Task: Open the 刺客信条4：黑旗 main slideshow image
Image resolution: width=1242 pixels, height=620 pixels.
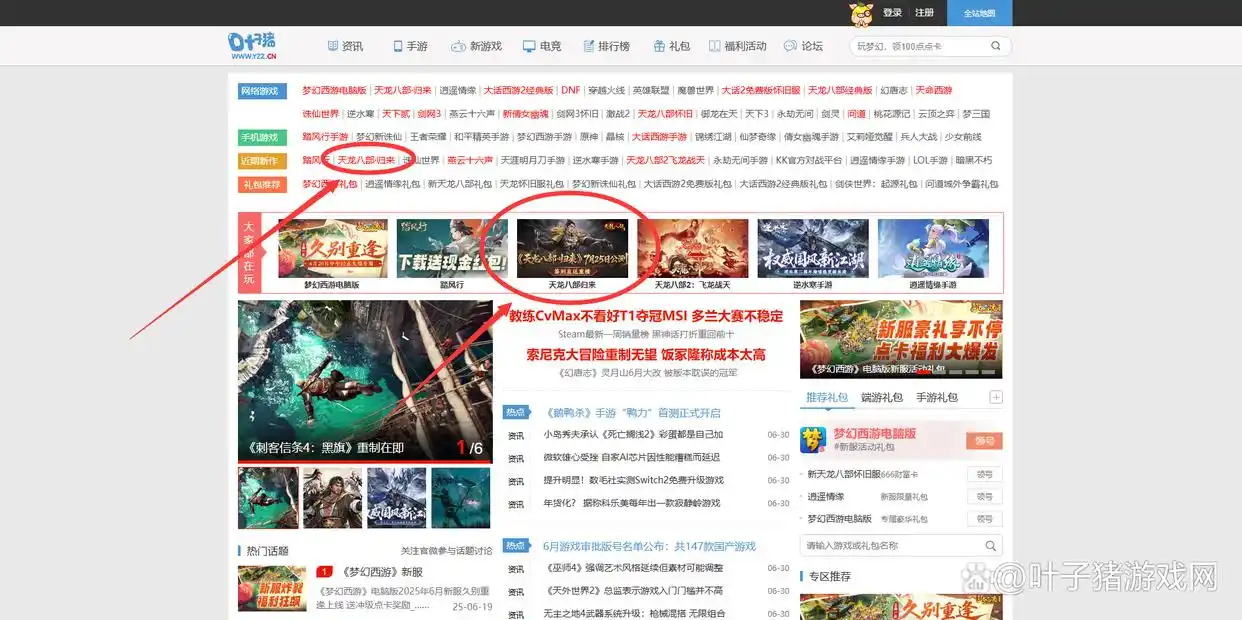Action: coord(365,381)
